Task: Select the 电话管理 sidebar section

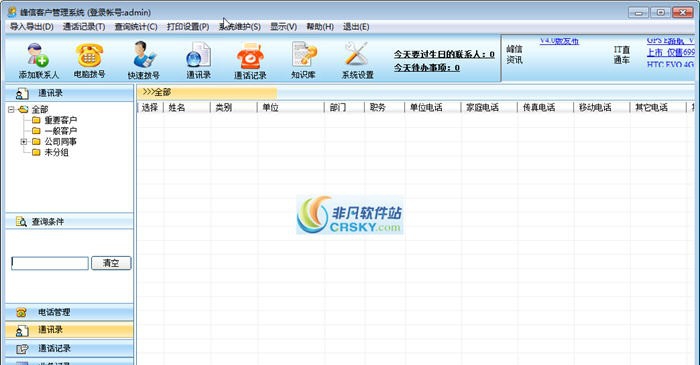Action: (69, 312)
